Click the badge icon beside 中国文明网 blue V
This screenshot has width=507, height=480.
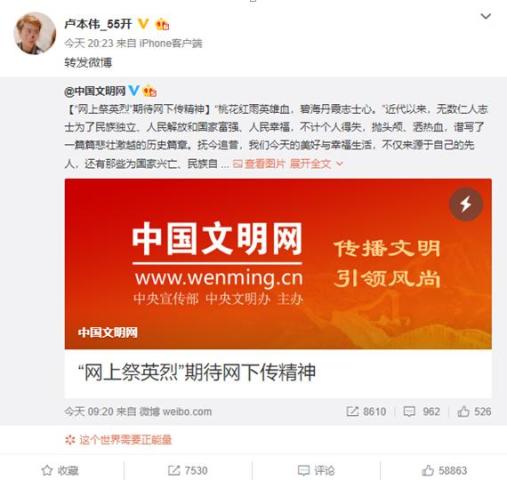pyautogui.click(x=150, y=91)
